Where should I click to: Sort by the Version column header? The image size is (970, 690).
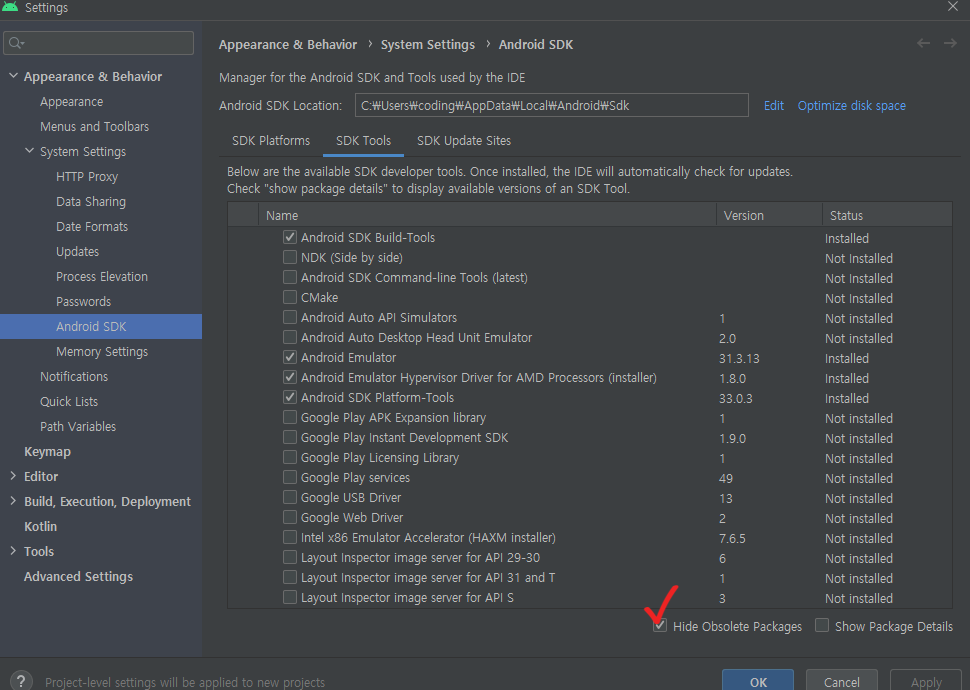point(769,215)
